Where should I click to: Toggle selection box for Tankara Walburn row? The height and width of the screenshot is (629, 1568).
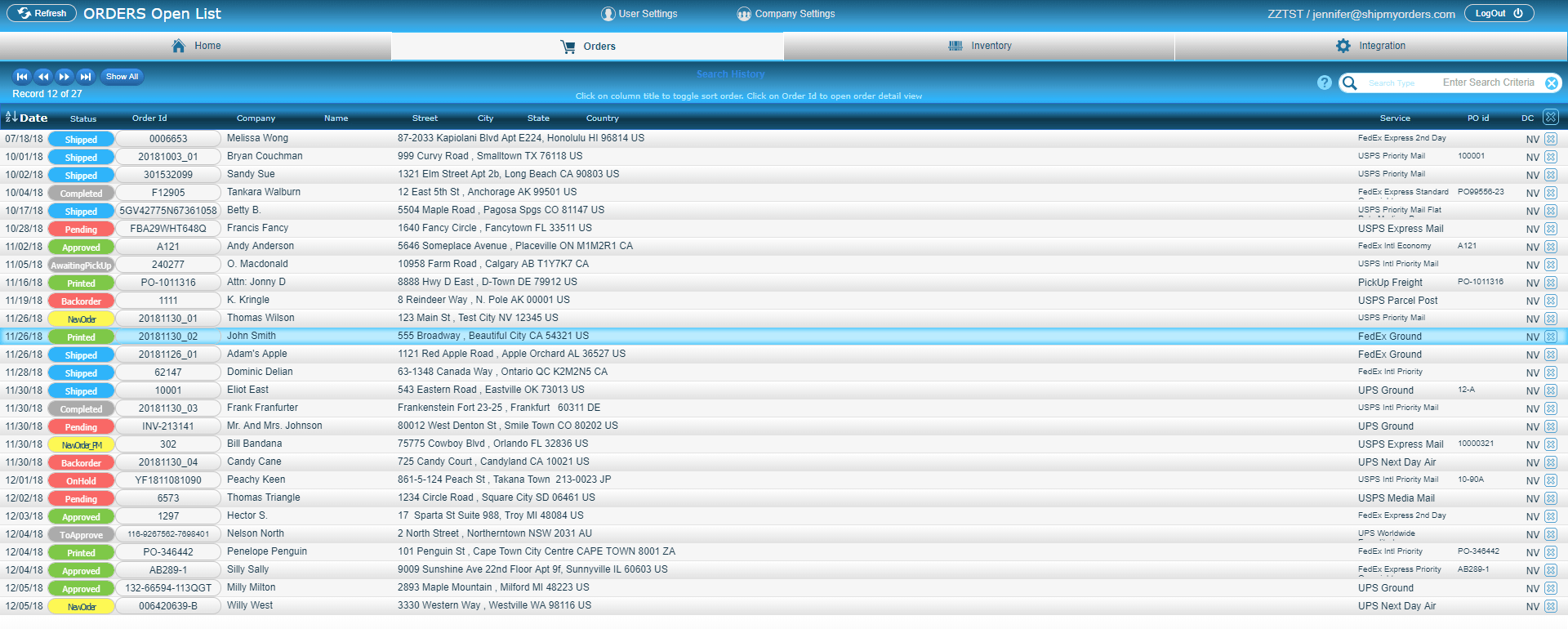1551,193
